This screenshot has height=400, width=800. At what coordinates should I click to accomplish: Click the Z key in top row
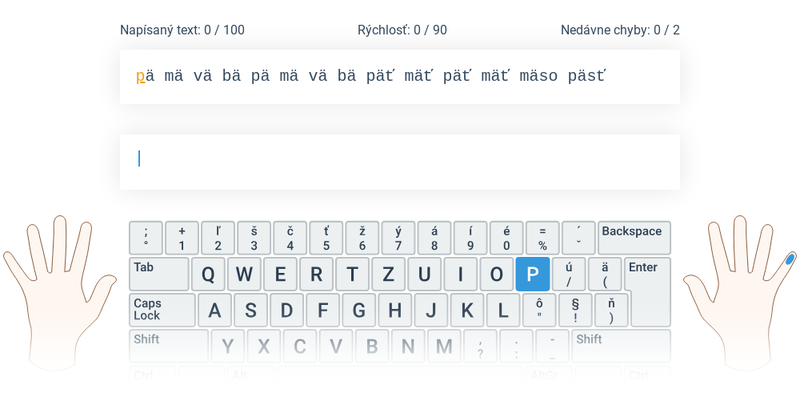tap(388, 274)
